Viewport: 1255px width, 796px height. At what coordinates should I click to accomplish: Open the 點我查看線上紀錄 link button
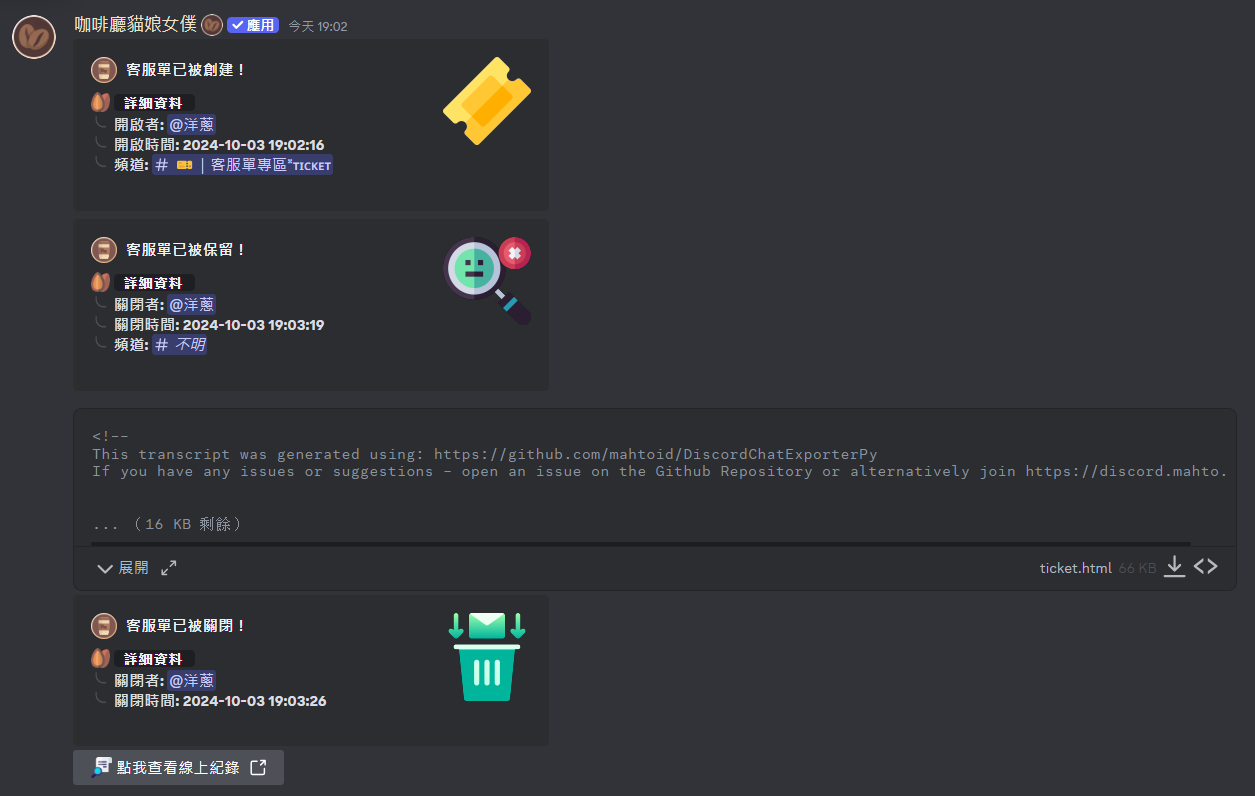pos(178,767)
